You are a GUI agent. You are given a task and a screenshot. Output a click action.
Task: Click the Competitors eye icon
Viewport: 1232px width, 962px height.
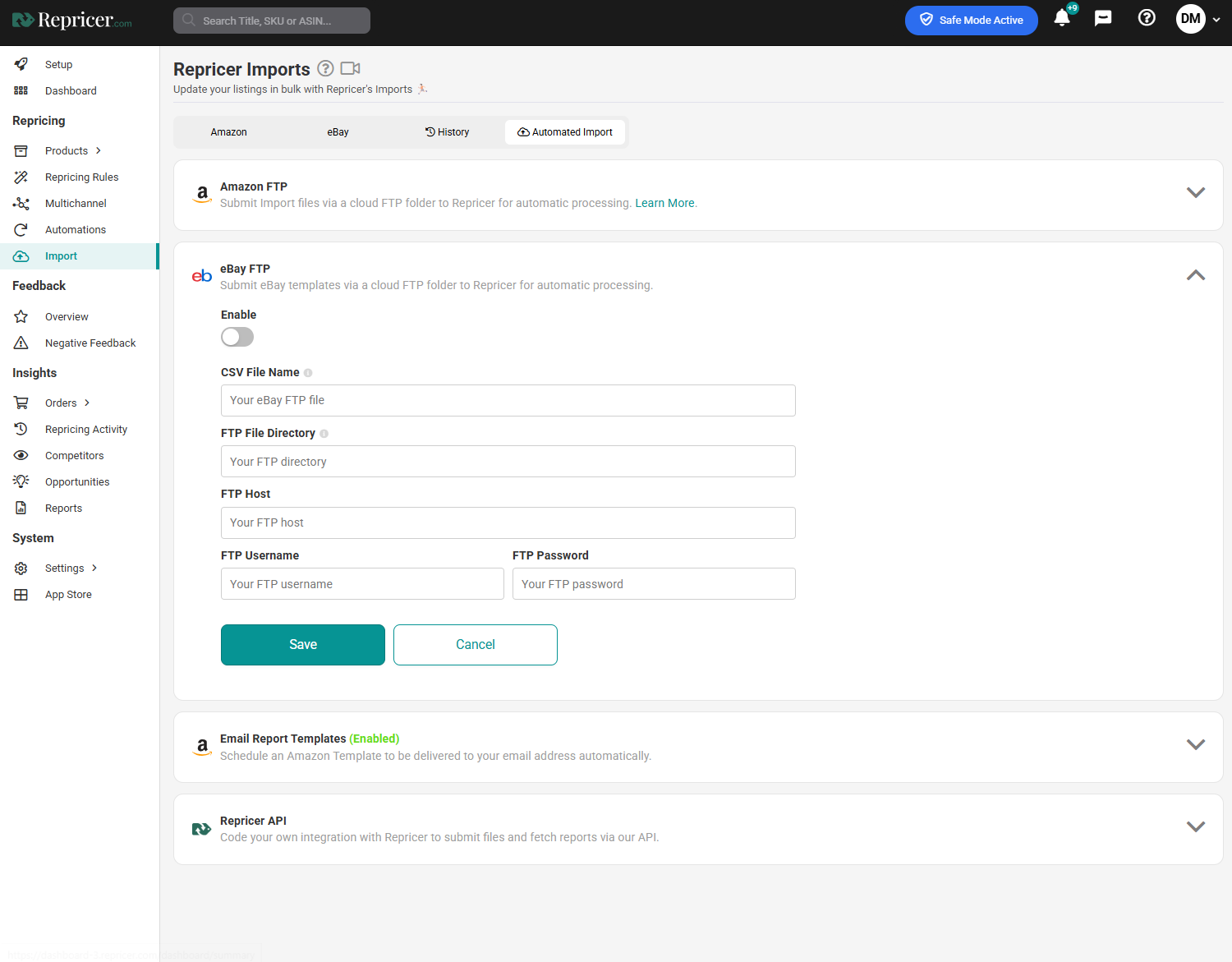tap(21, 456)
